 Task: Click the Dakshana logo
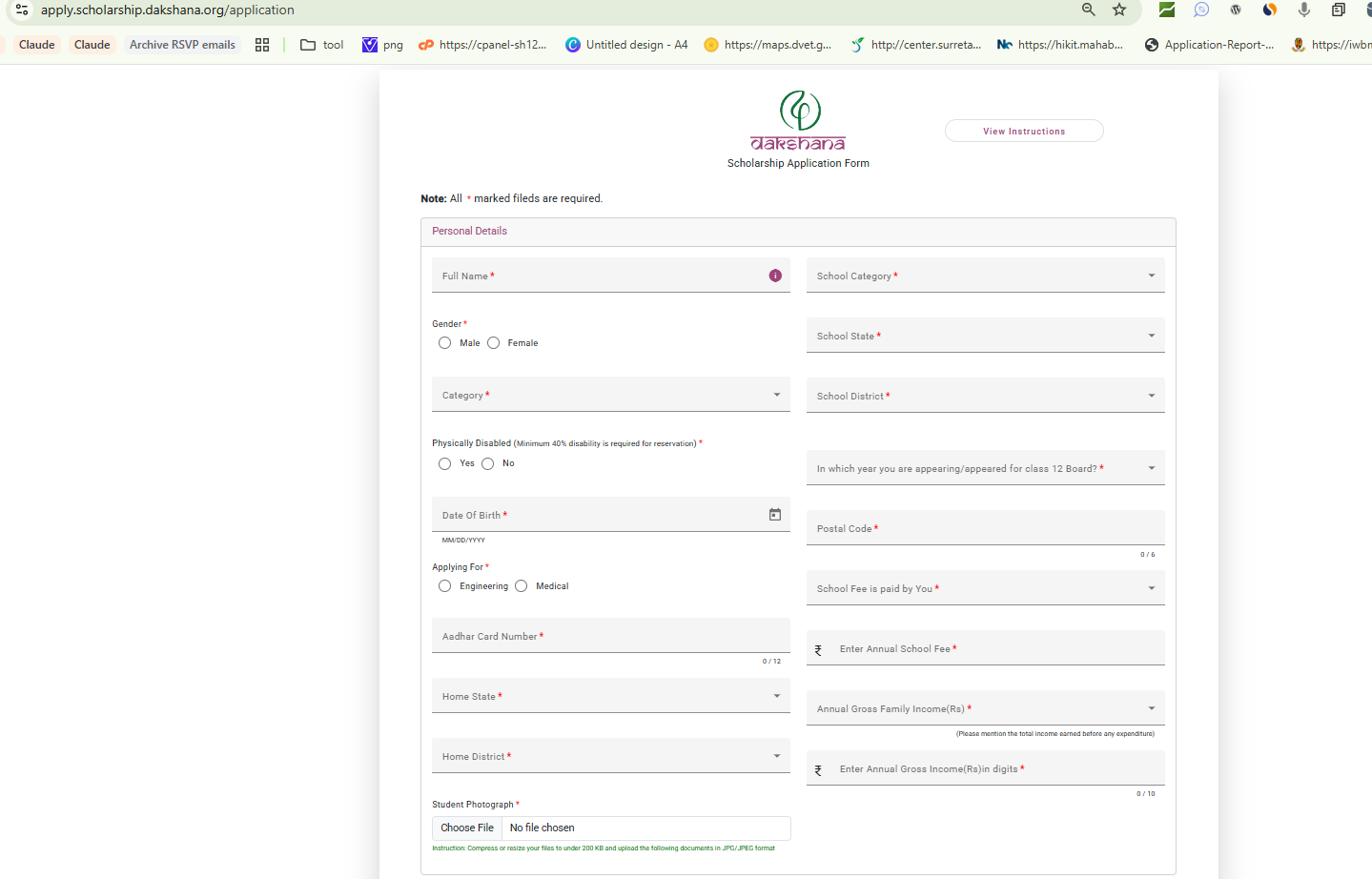[799, 121]
